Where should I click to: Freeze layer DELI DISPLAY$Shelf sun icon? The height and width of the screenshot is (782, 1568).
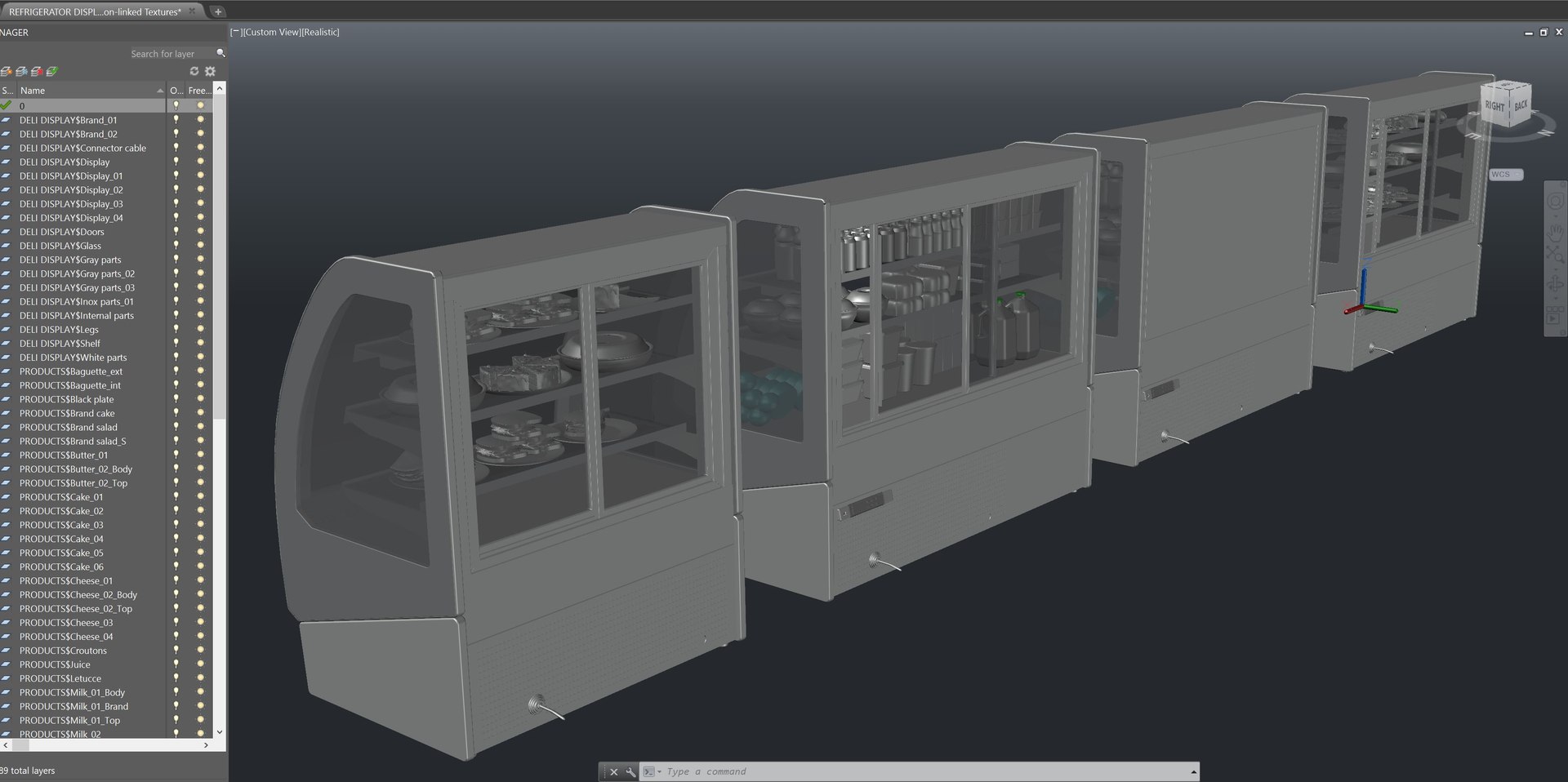[x=200, y=344]
